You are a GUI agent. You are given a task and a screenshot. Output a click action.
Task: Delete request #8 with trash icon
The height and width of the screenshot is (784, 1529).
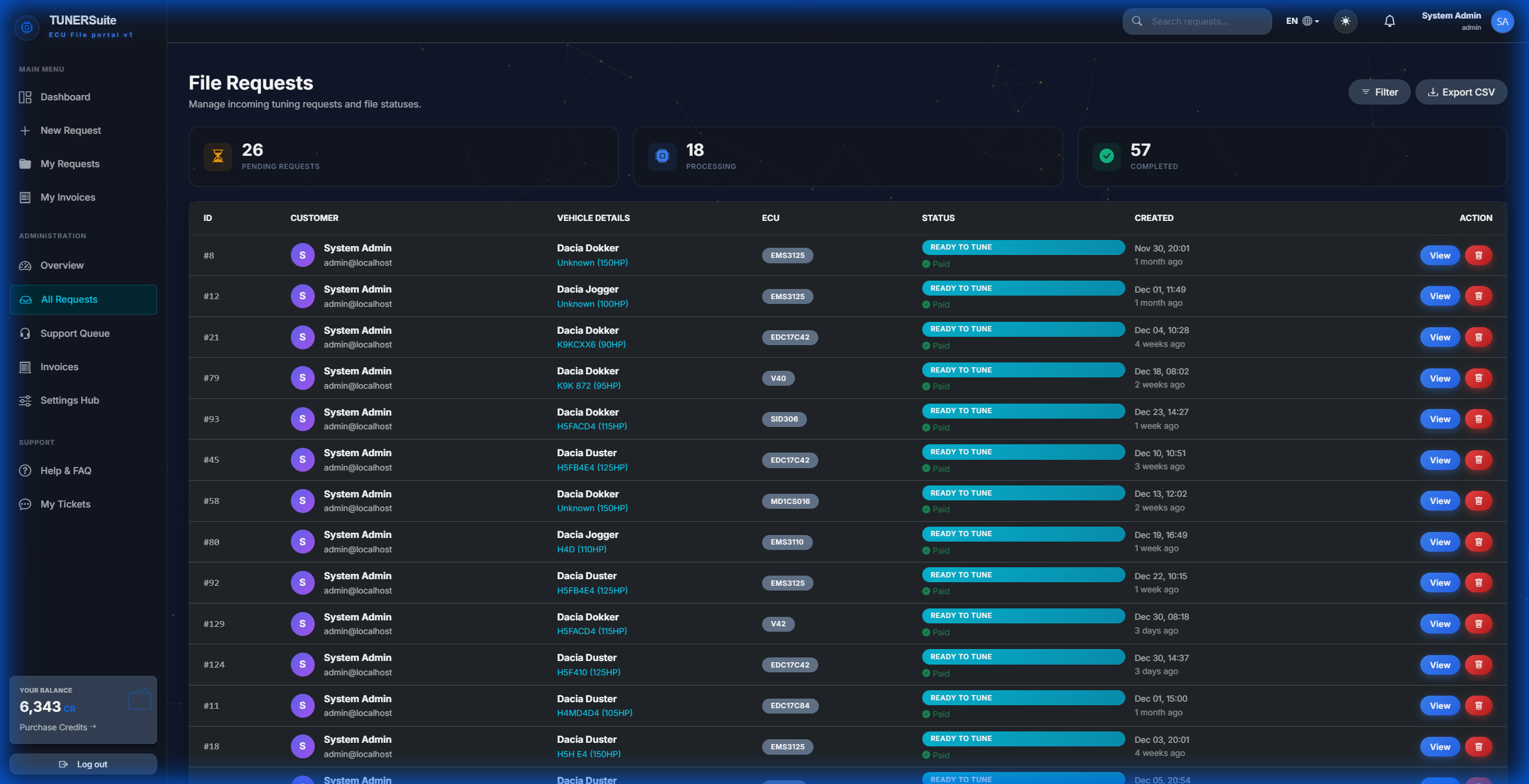1478,256
